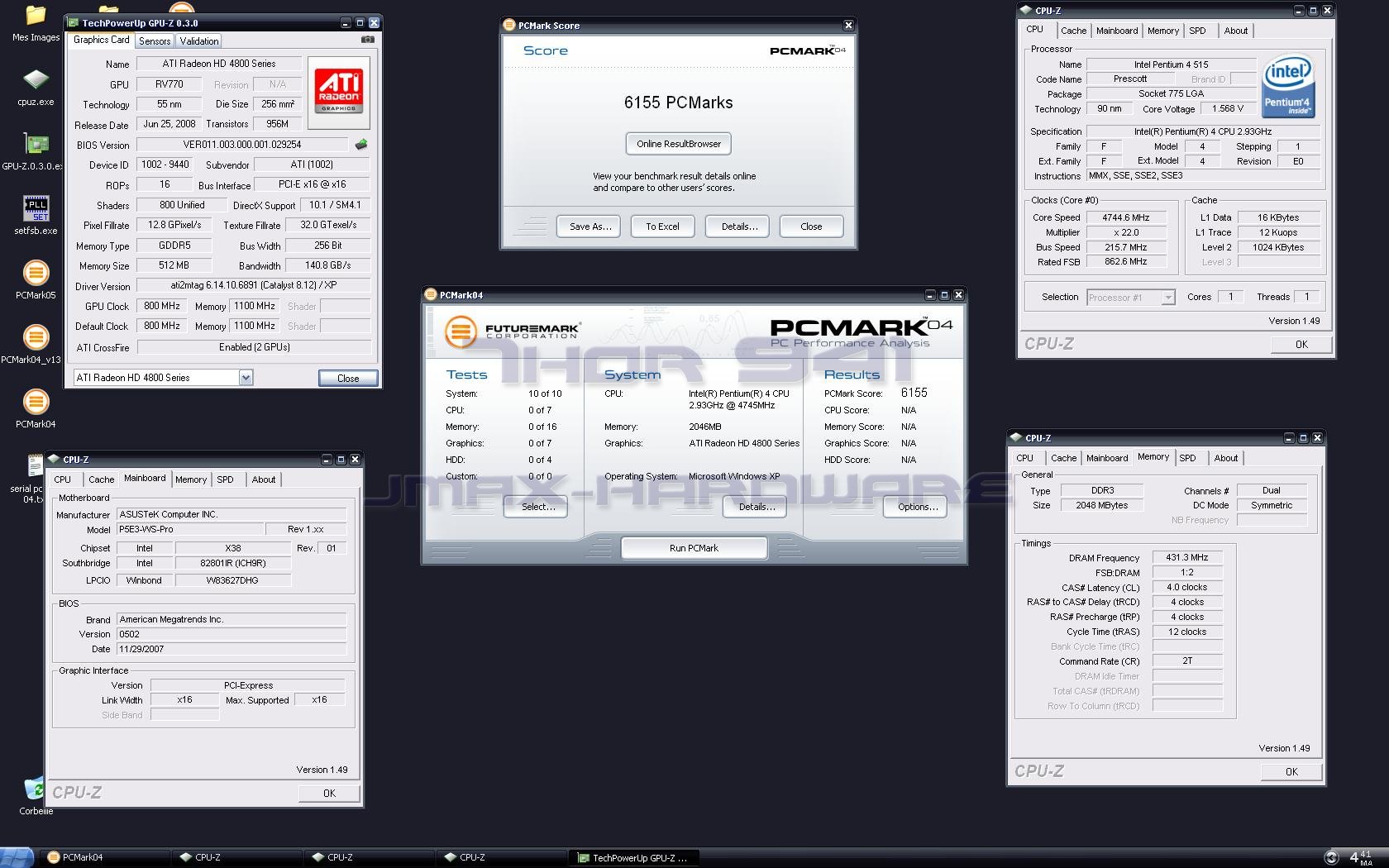Click the Driver Version value in GPU-Z
1389x868 pixels.
pos(254,285)
